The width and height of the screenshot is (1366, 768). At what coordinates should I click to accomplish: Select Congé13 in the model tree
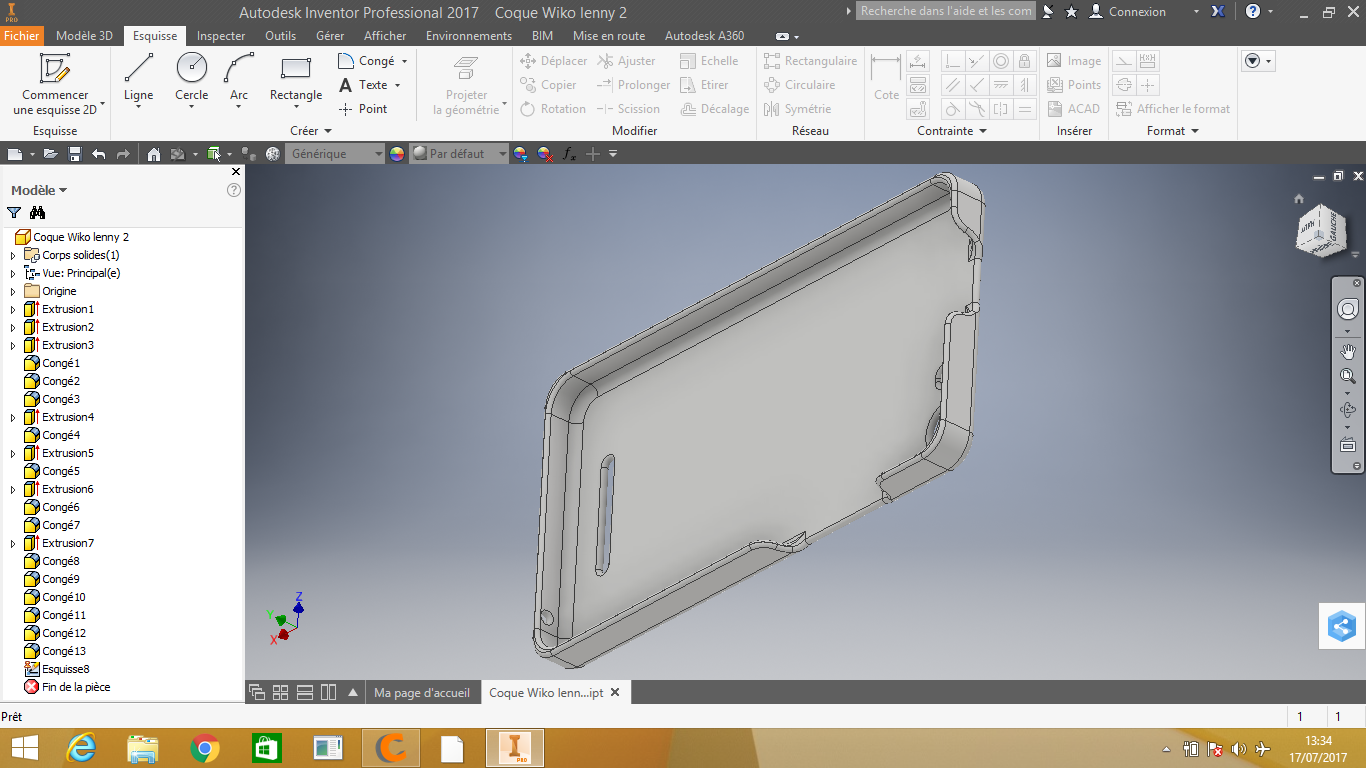[64, 651]
